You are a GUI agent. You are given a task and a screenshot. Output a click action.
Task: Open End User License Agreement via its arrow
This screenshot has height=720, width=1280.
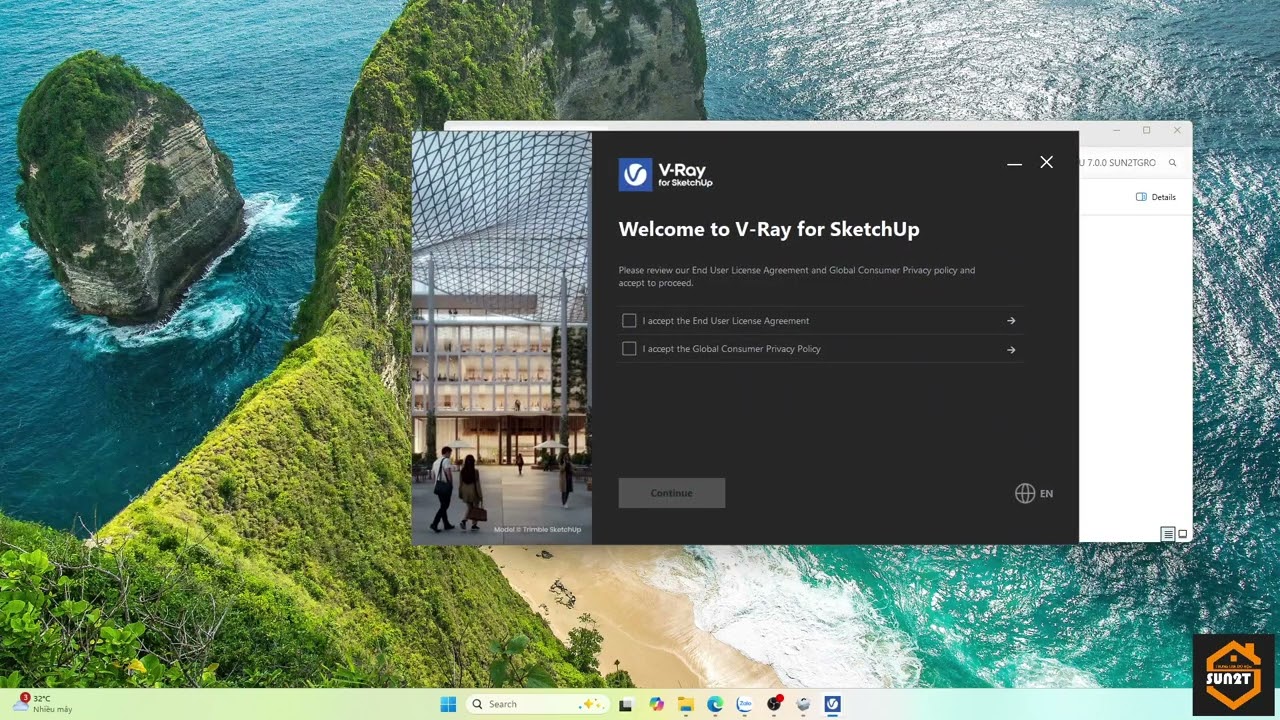1011,321
